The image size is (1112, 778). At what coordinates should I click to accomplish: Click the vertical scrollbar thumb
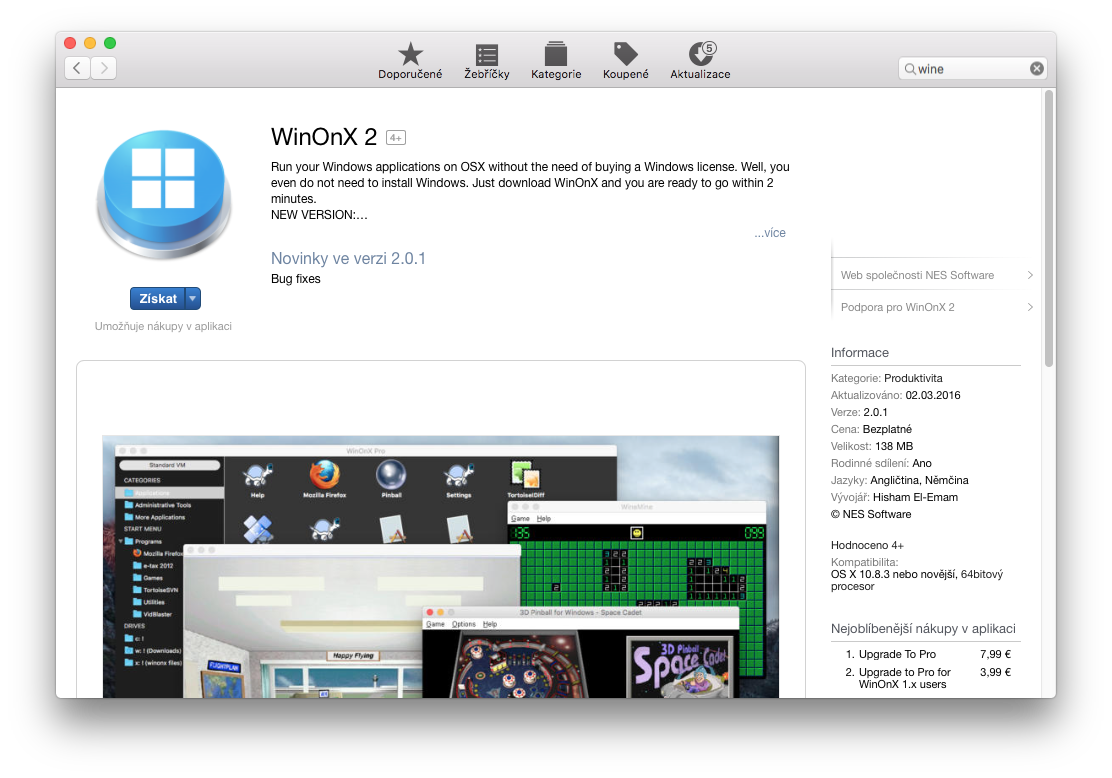[x=1048, y=228]
